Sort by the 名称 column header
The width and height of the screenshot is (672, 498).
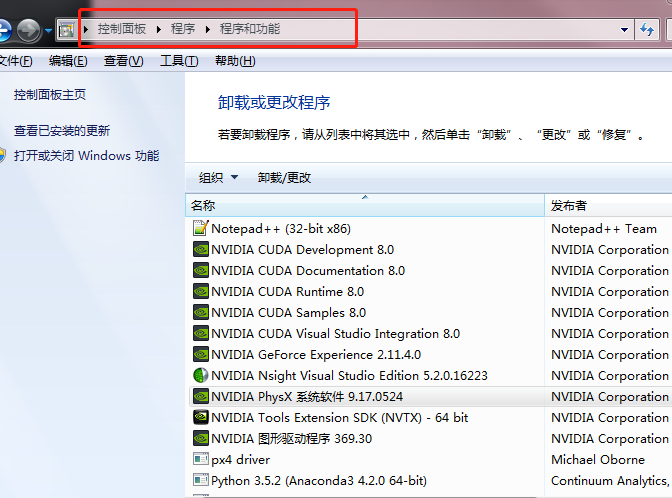[x=365, y=205]
